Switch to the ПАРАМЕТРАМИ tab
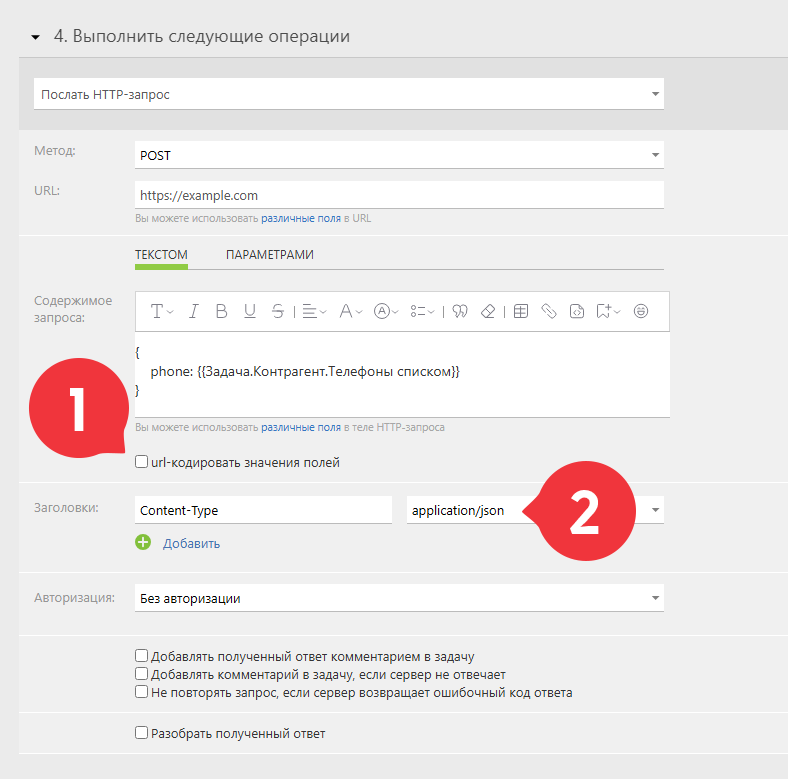 click(270, 255)
